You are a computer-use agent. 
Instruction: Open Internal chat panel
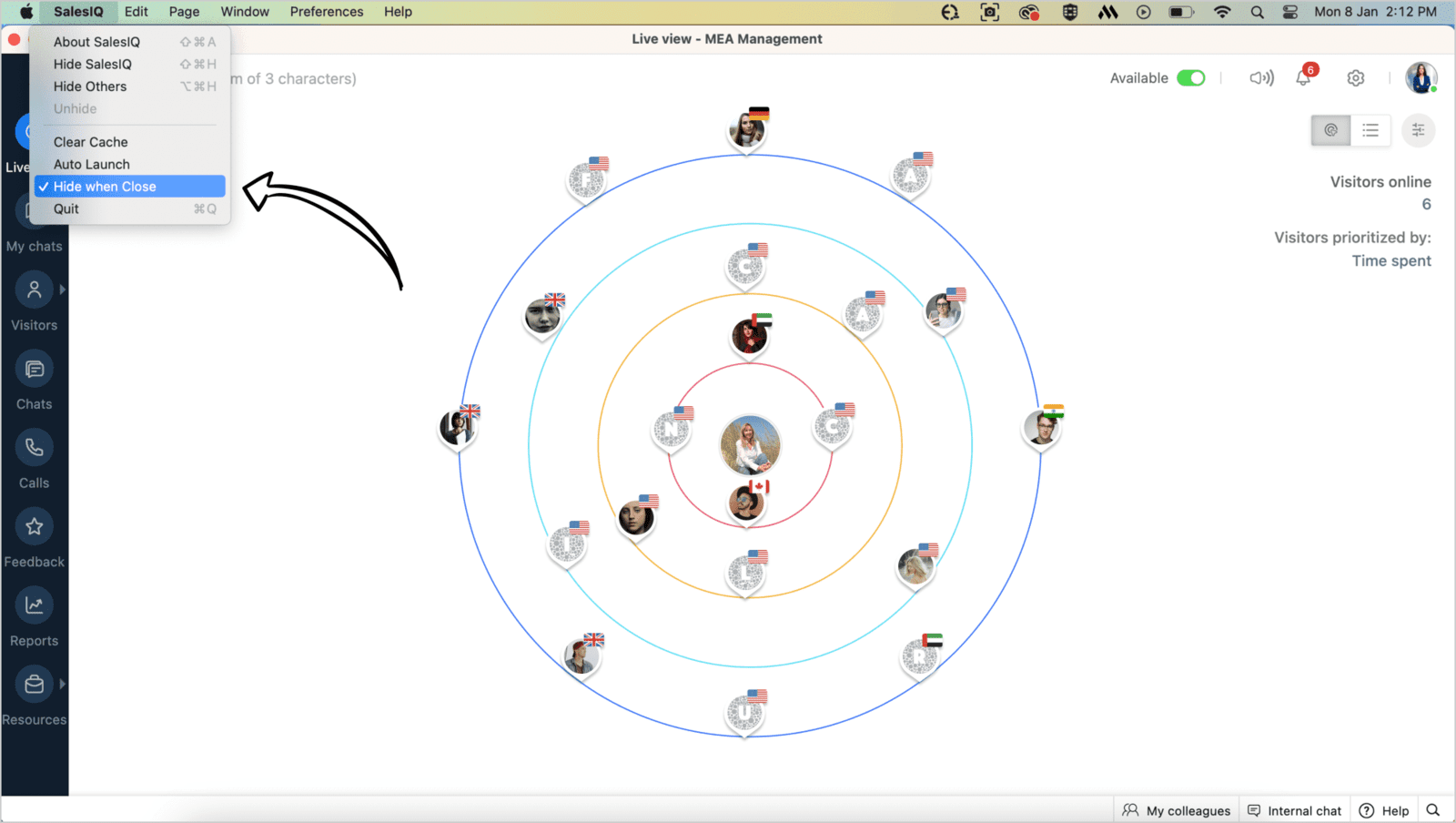[1294, 810]
